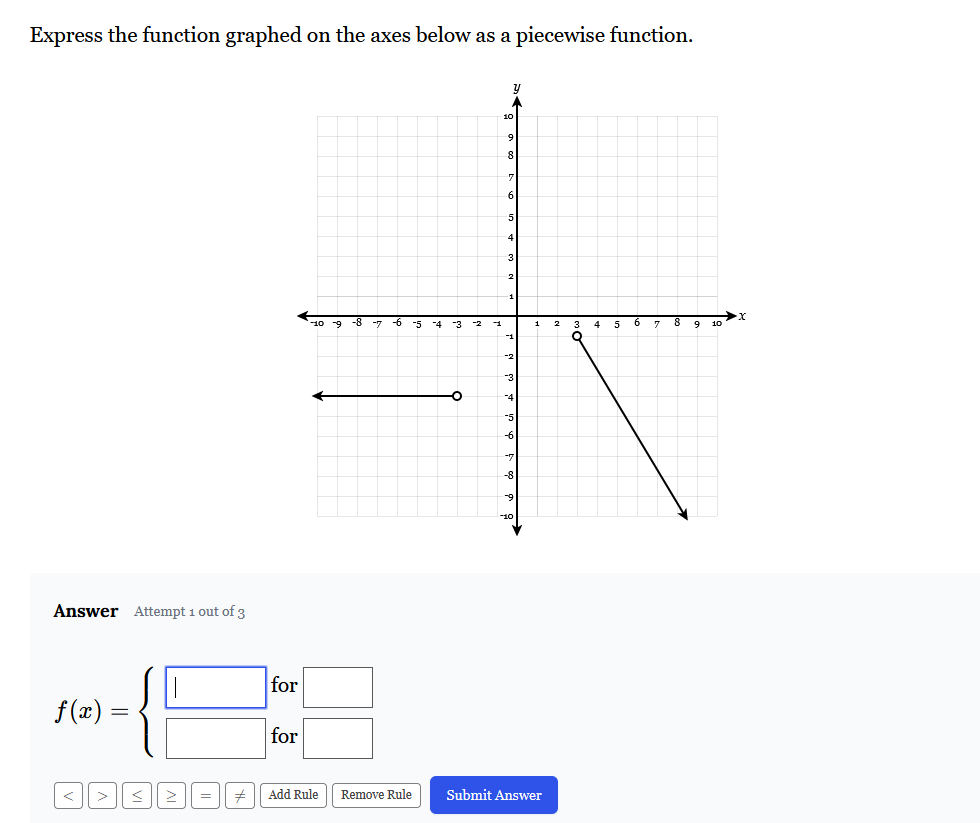The height and width of the screenshot is (823, 980).
Task: Insert the greater-than-or-equal-to symbol
Action: click(x=169, y=795)
